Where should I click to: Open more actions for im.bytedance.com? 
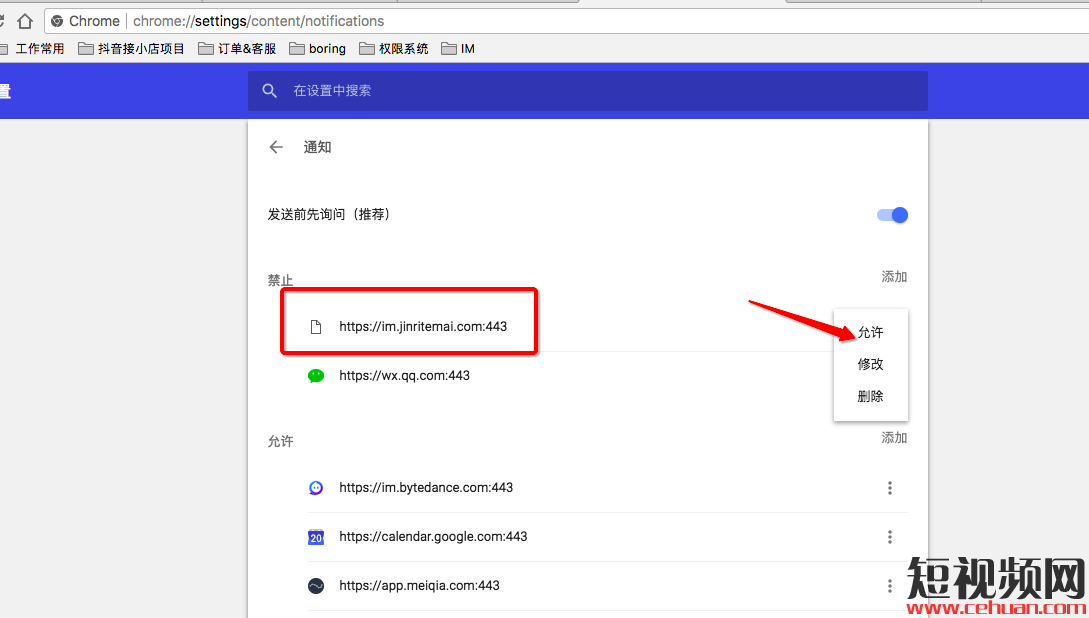[x=889, y=488]
